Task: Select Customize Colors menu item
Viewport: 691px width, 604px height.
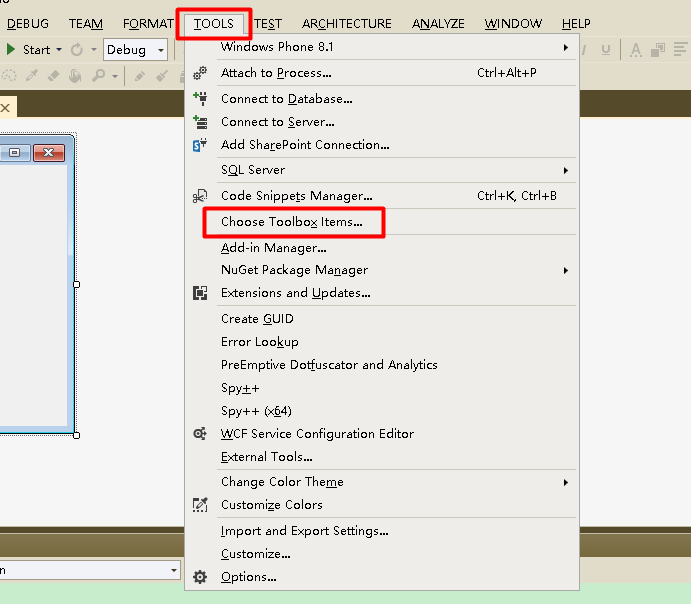Action: pos(382,504)
